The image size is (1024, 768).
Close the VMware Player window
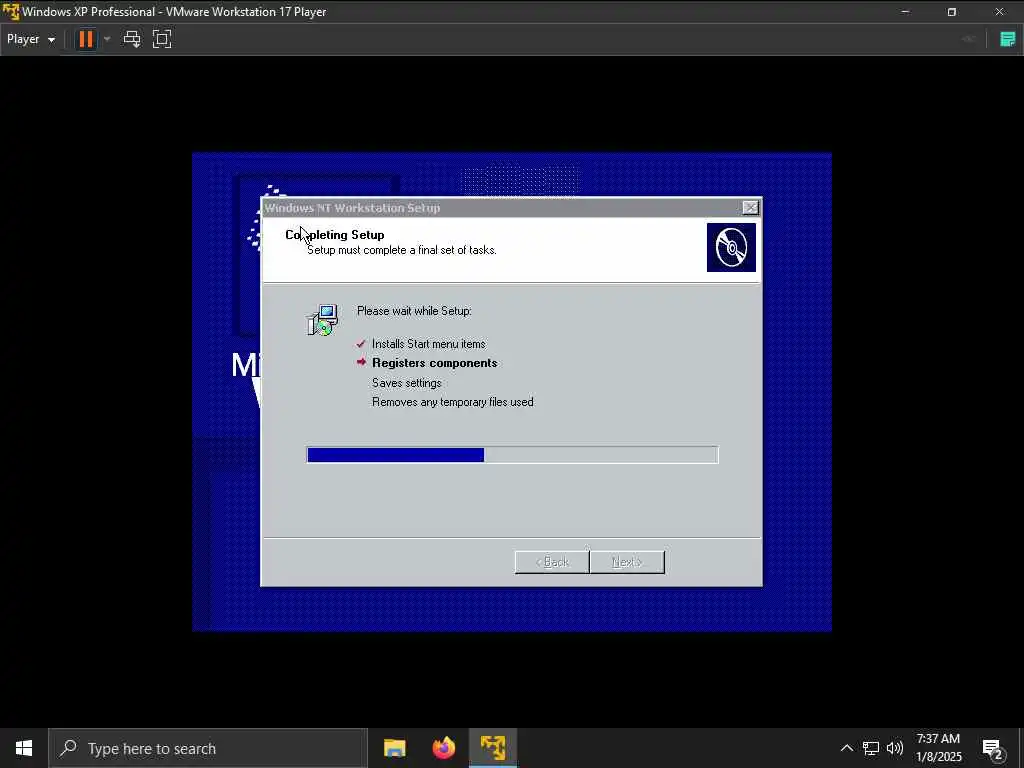[999, 12]
